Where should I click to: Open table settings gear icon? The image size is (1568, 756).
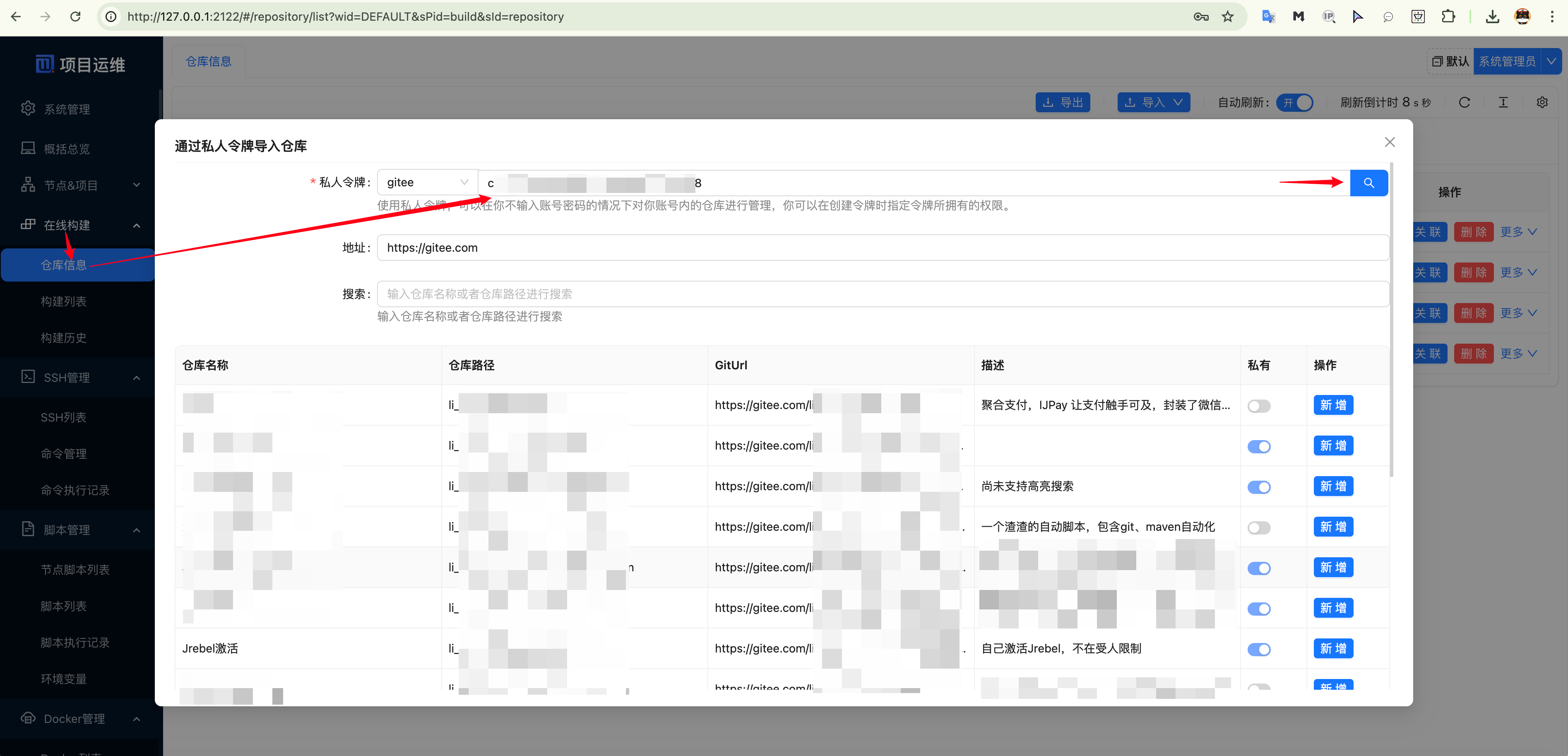1542,102
